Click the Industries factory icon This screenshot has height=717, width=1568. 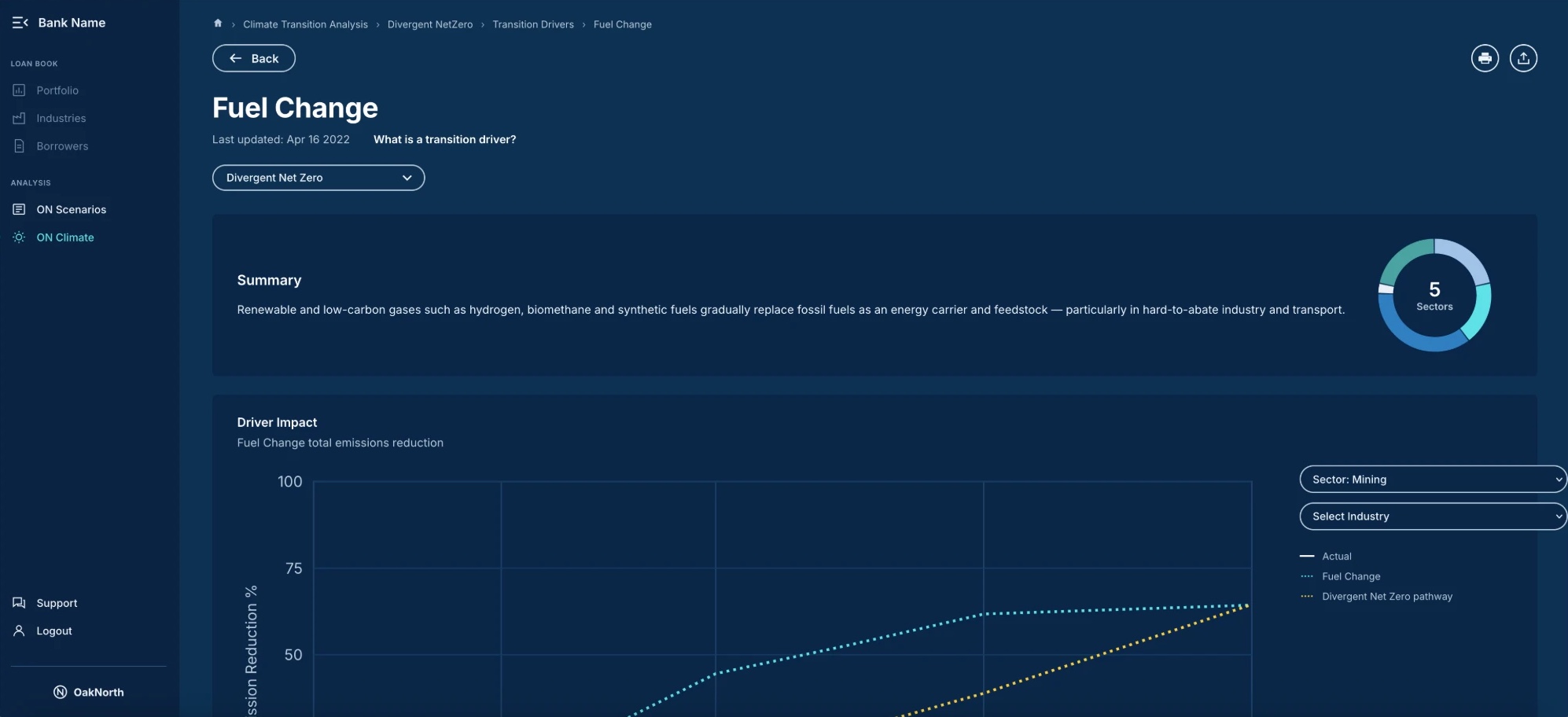(19, 118)
